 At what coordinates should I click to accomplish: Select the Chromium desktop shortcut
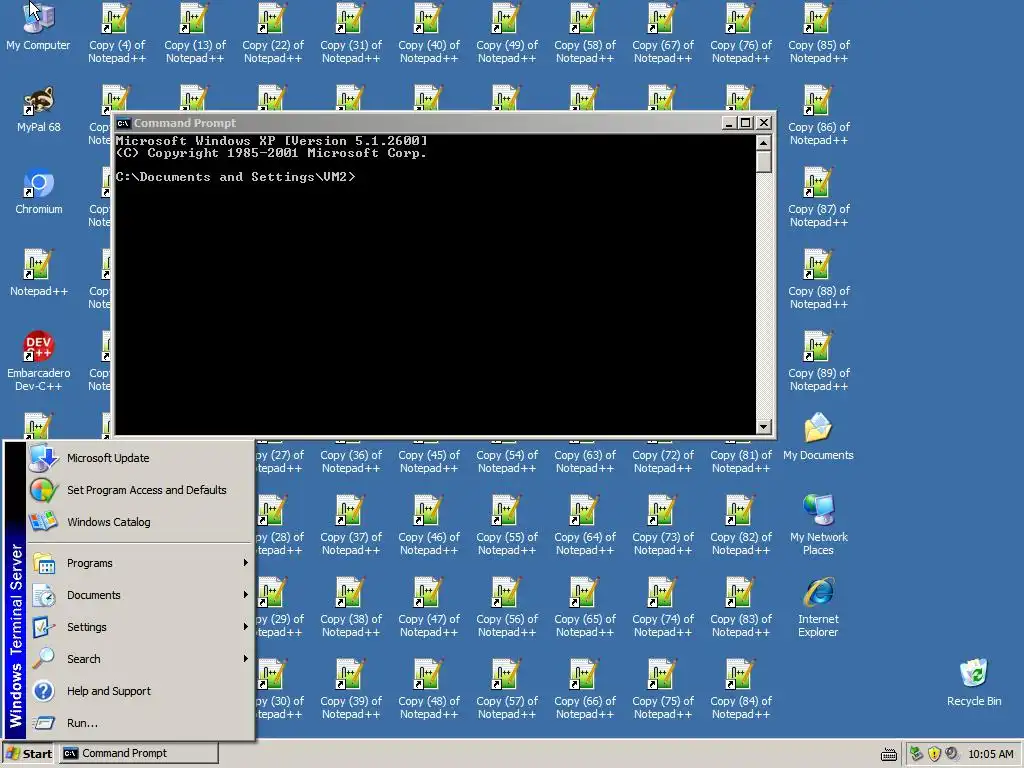coord(39,191)
